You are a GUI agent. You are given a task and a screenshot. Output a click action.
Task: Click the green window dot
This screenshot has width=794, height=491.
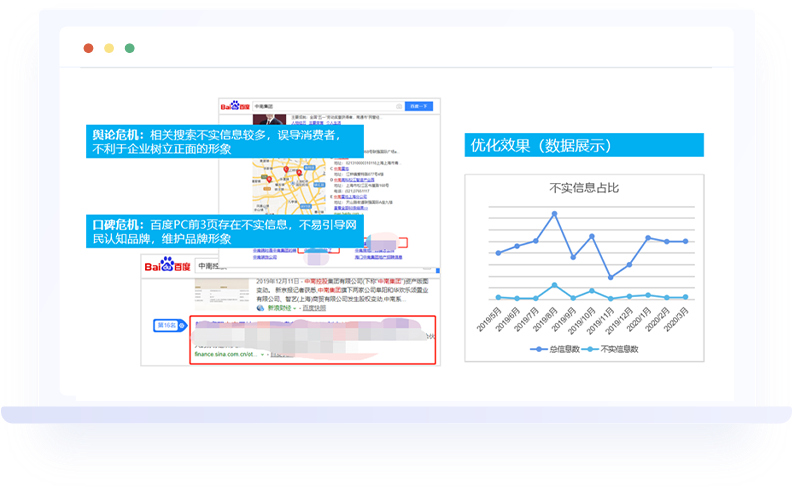tap(130, 48)
